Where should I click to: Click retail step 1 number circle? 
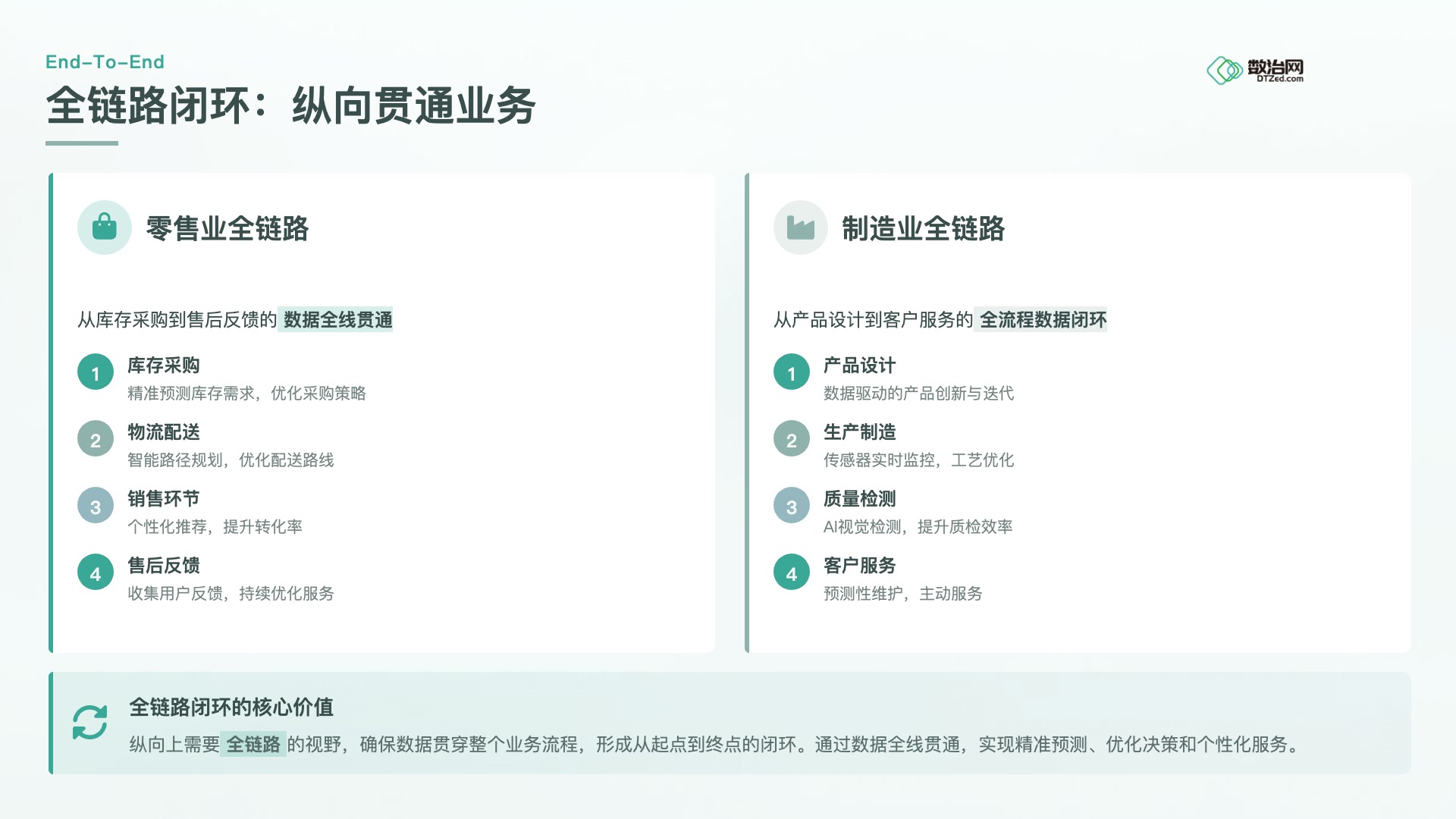click(x=96, y=372)
